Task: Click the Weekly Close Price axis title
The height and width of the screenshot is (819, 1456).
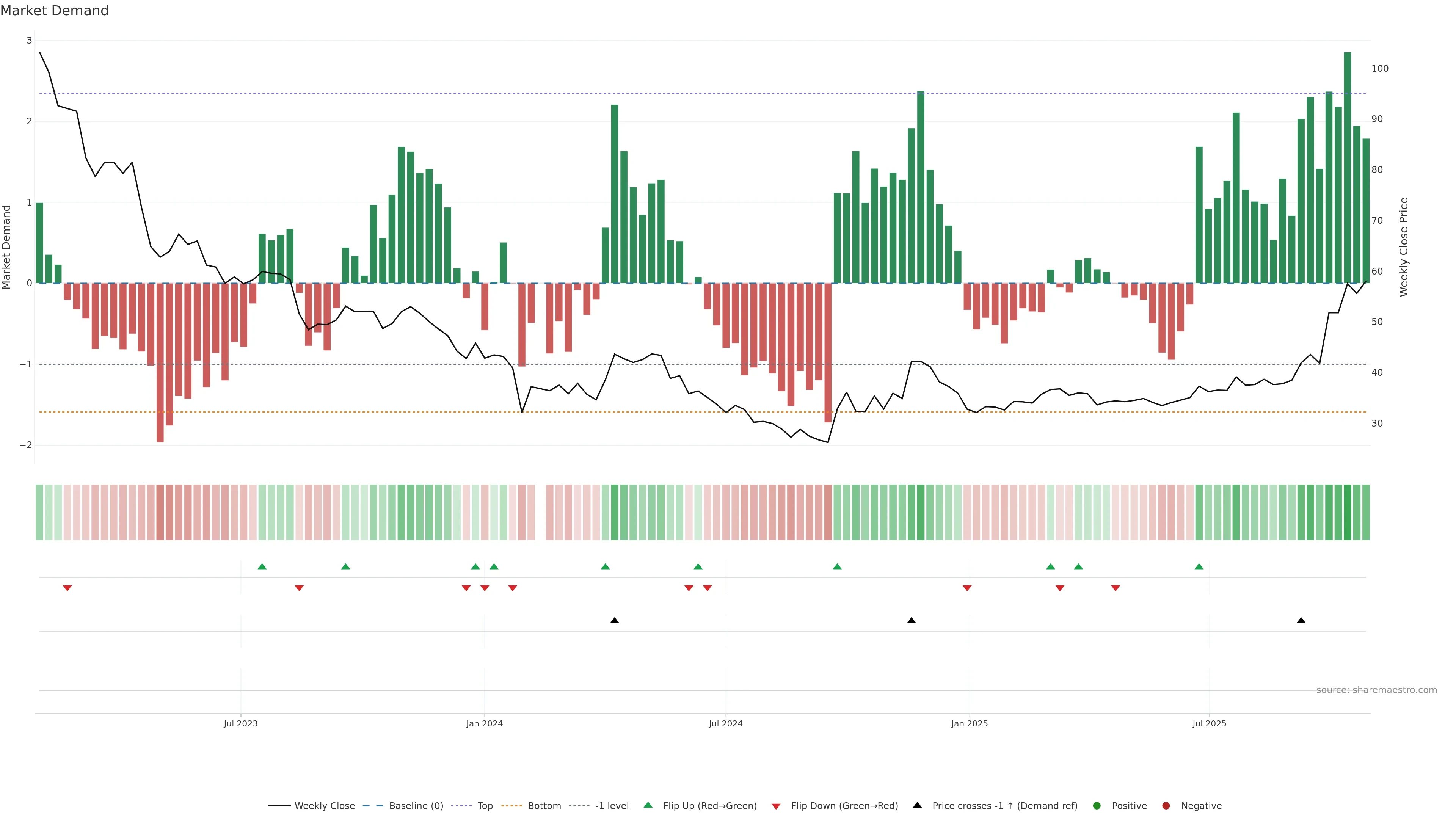Action: [1403, 247]
